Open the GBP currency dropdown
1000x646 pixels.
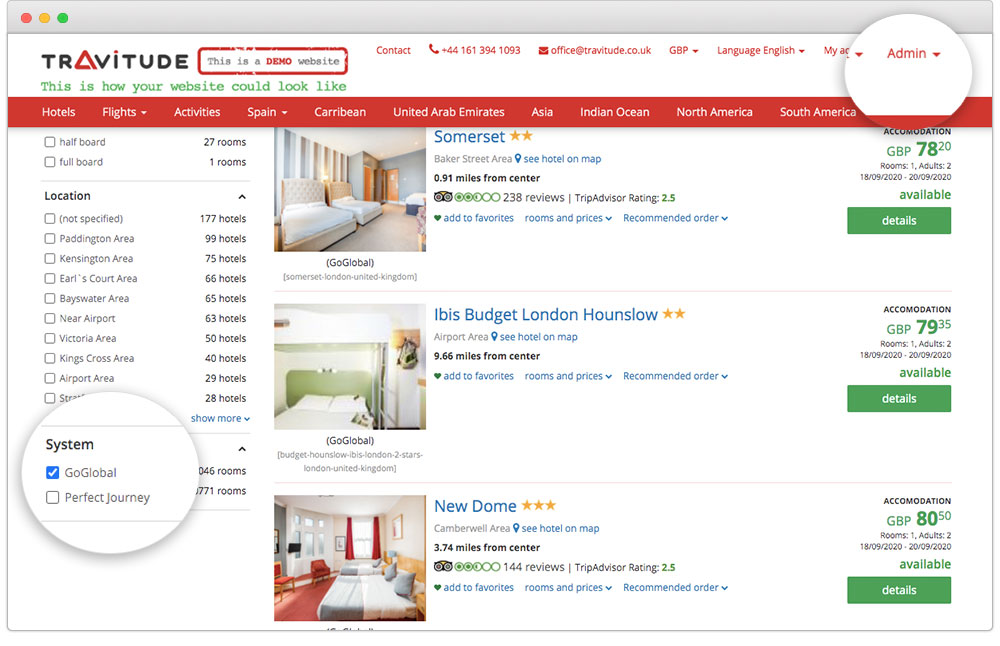point(684,51)
